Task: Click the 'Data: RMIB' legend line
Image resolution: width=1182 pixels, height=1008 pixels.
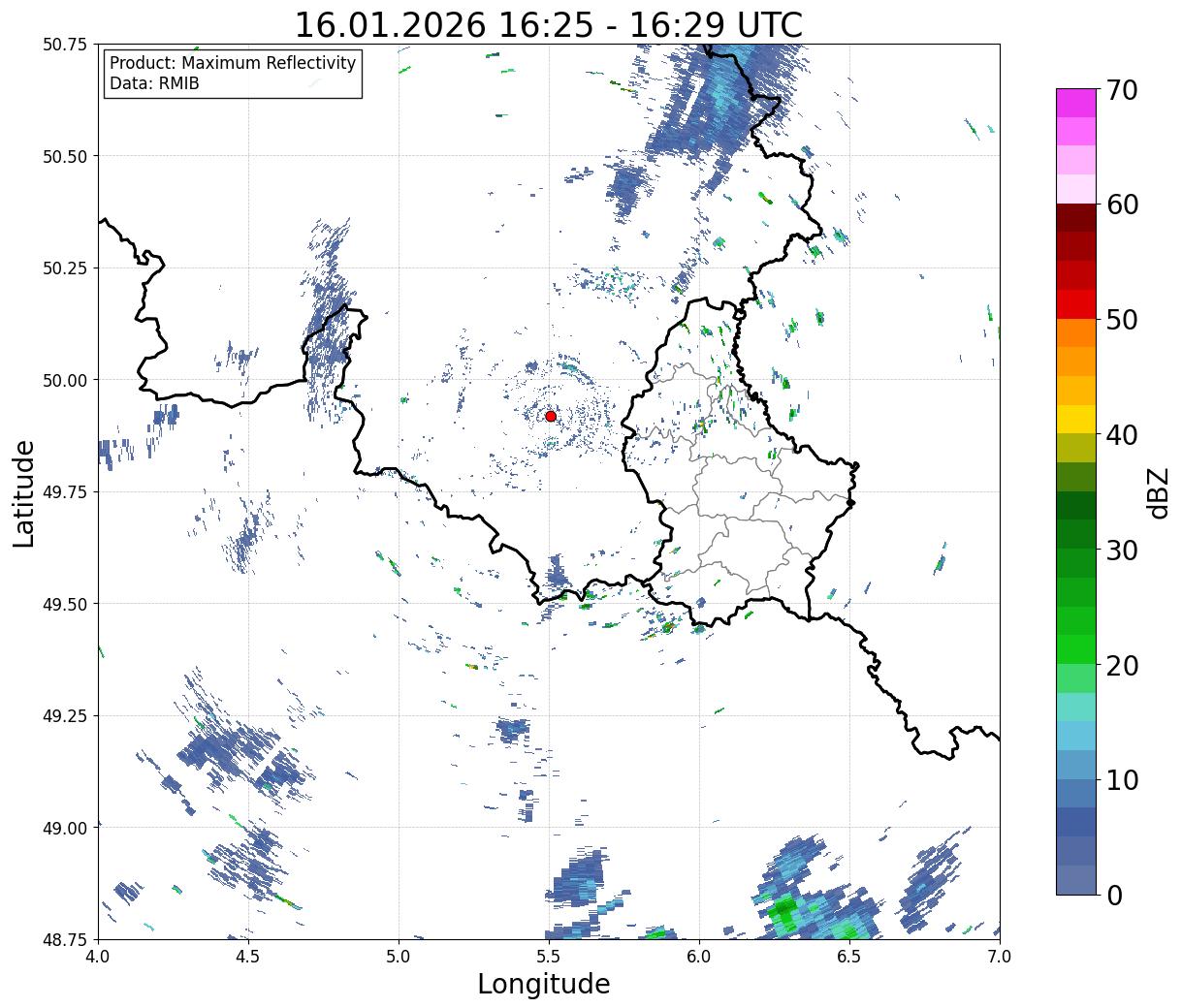Action: point(154,84)
